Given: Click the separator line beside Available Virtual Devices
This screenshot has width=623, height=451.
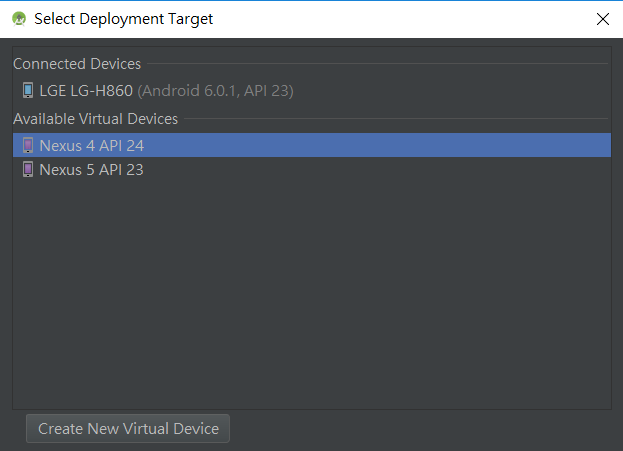Looking at the screenshot, I should (x=396, y=118).
